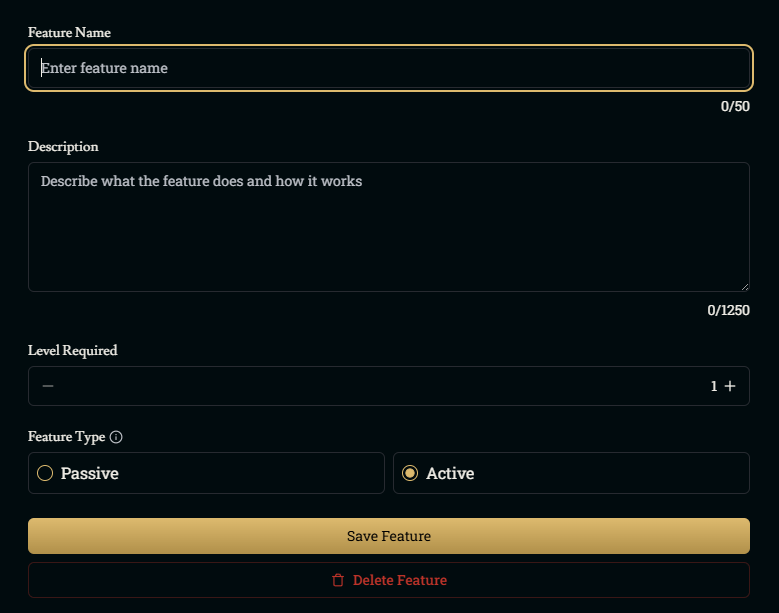Select the Passive radio circle

(x=45, y=473)
